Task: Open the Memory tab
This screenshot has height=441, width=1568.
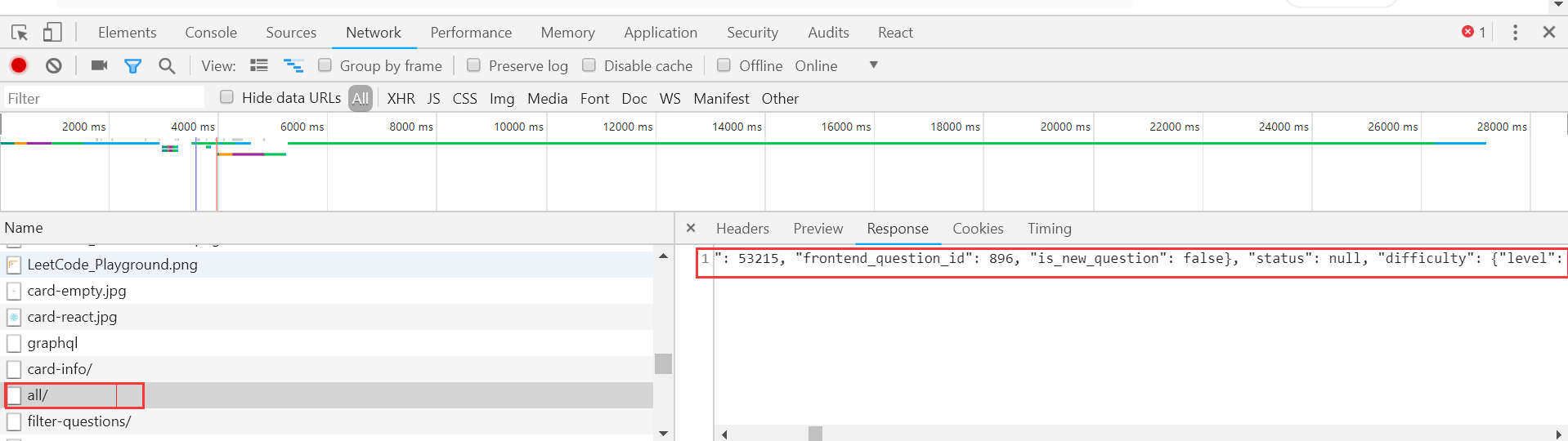Action: pos(567,33)
